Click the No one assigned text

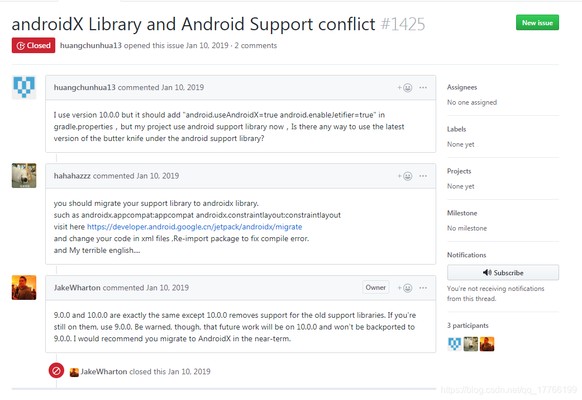tap(472, 102)
